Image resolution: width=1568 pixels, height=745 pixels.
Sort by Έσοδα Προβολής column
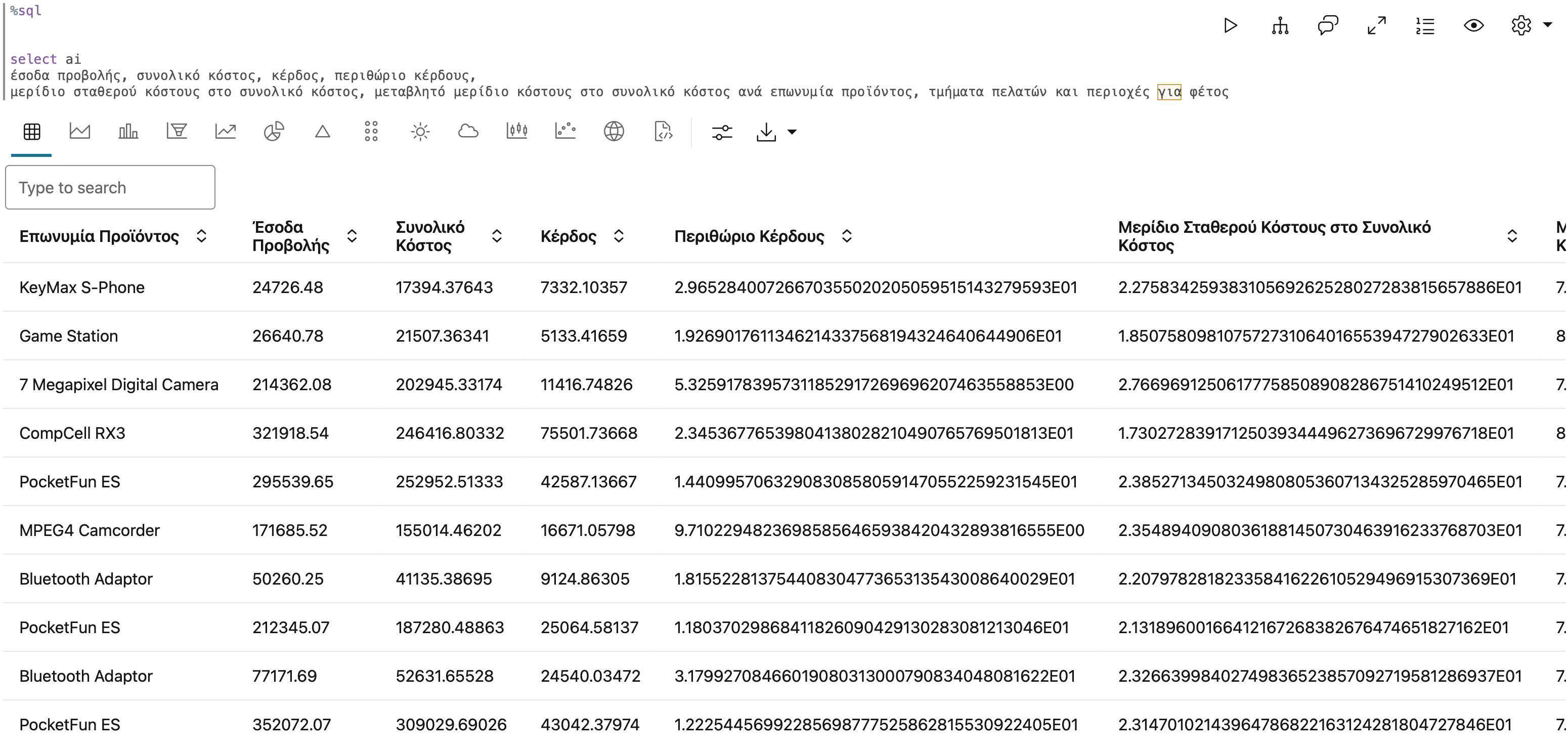[352, 236]
